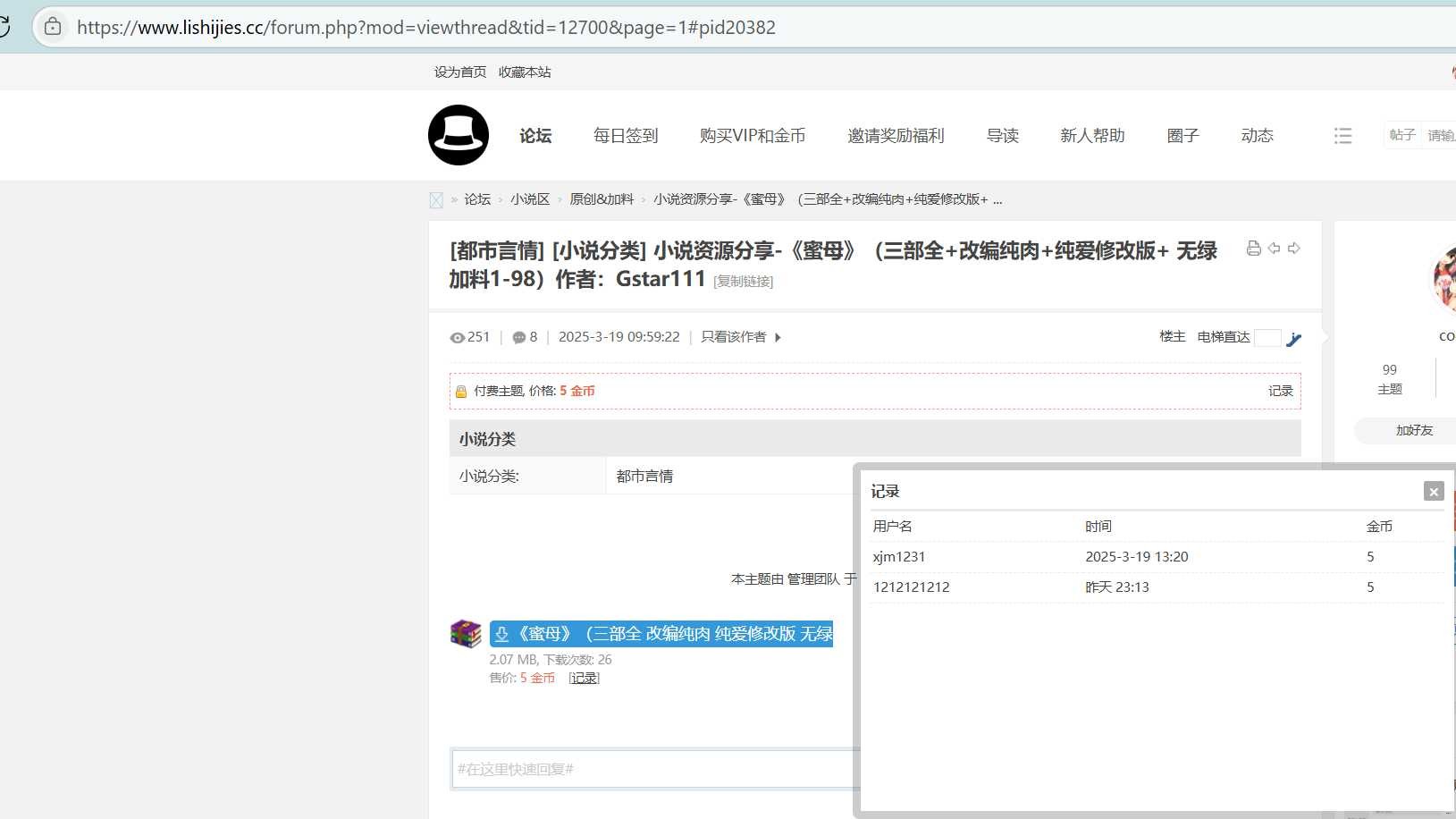Click the padlock icon on the paid topic bar
Screen dimensions: 1456x819
(x=461, y=391)
